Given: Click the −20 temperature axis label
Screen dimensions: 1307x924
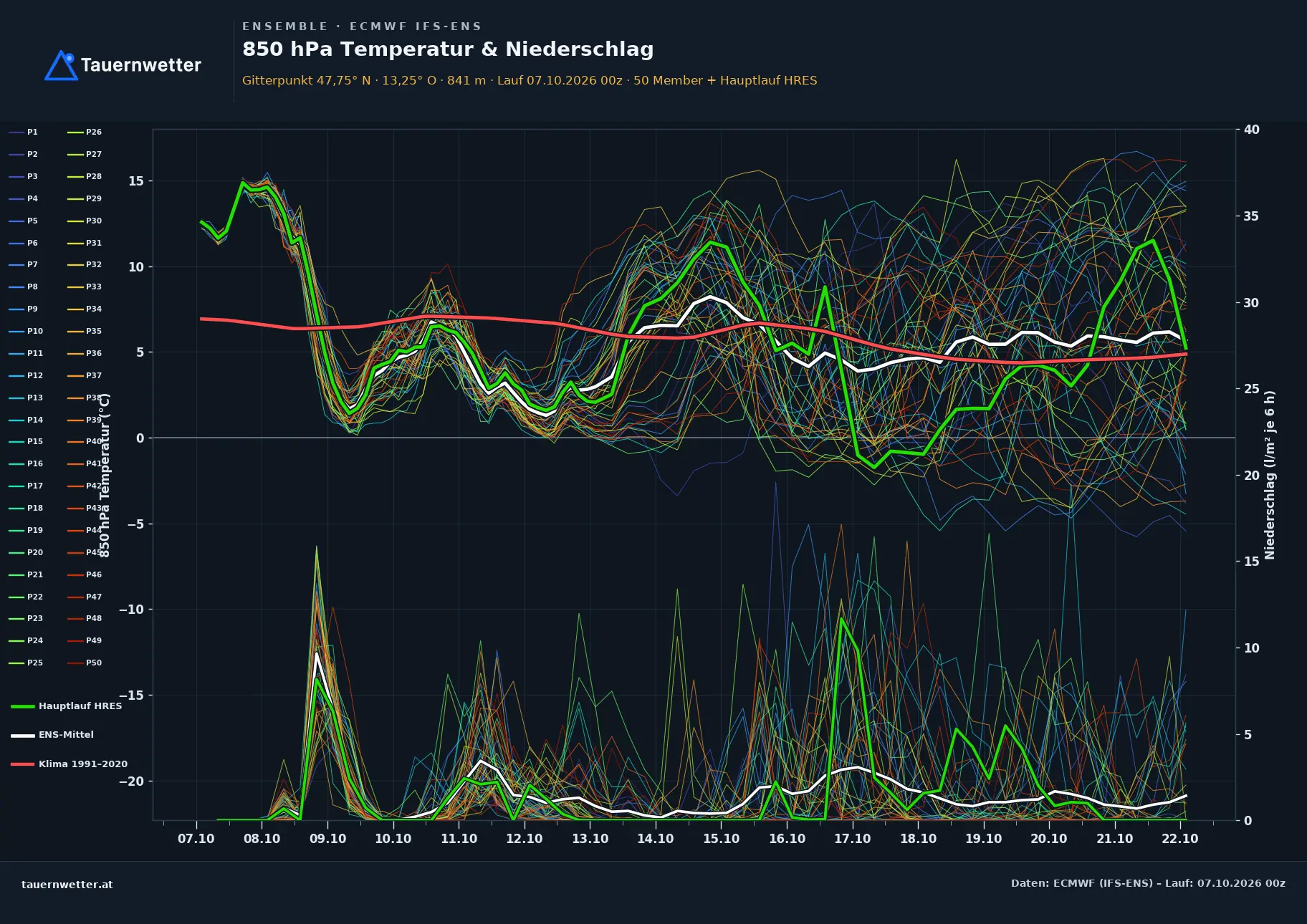Looking at the screenshot, I should pos(131,781).
